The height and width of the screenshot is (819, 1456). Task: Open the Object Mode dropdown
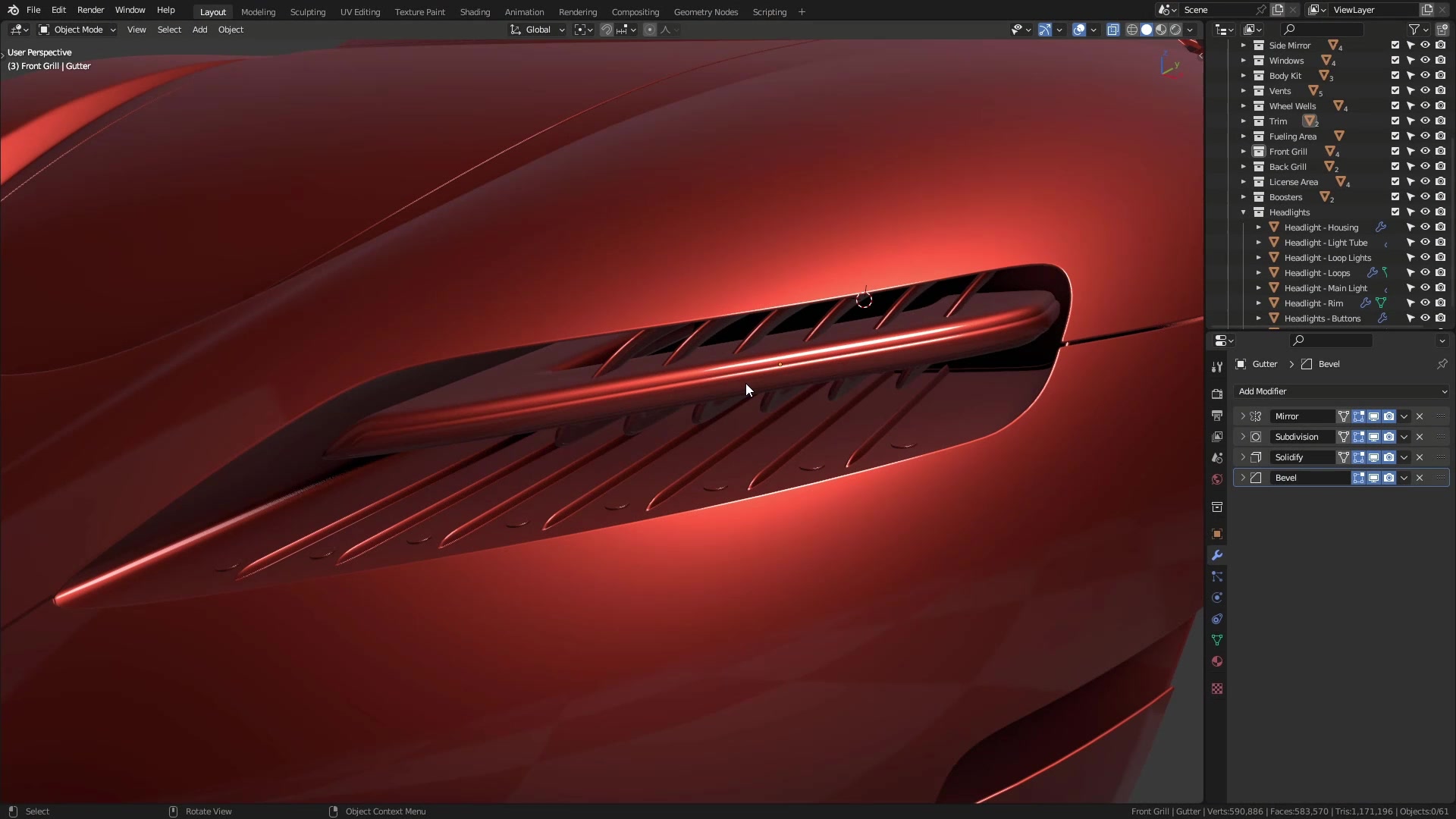point(77,30)
